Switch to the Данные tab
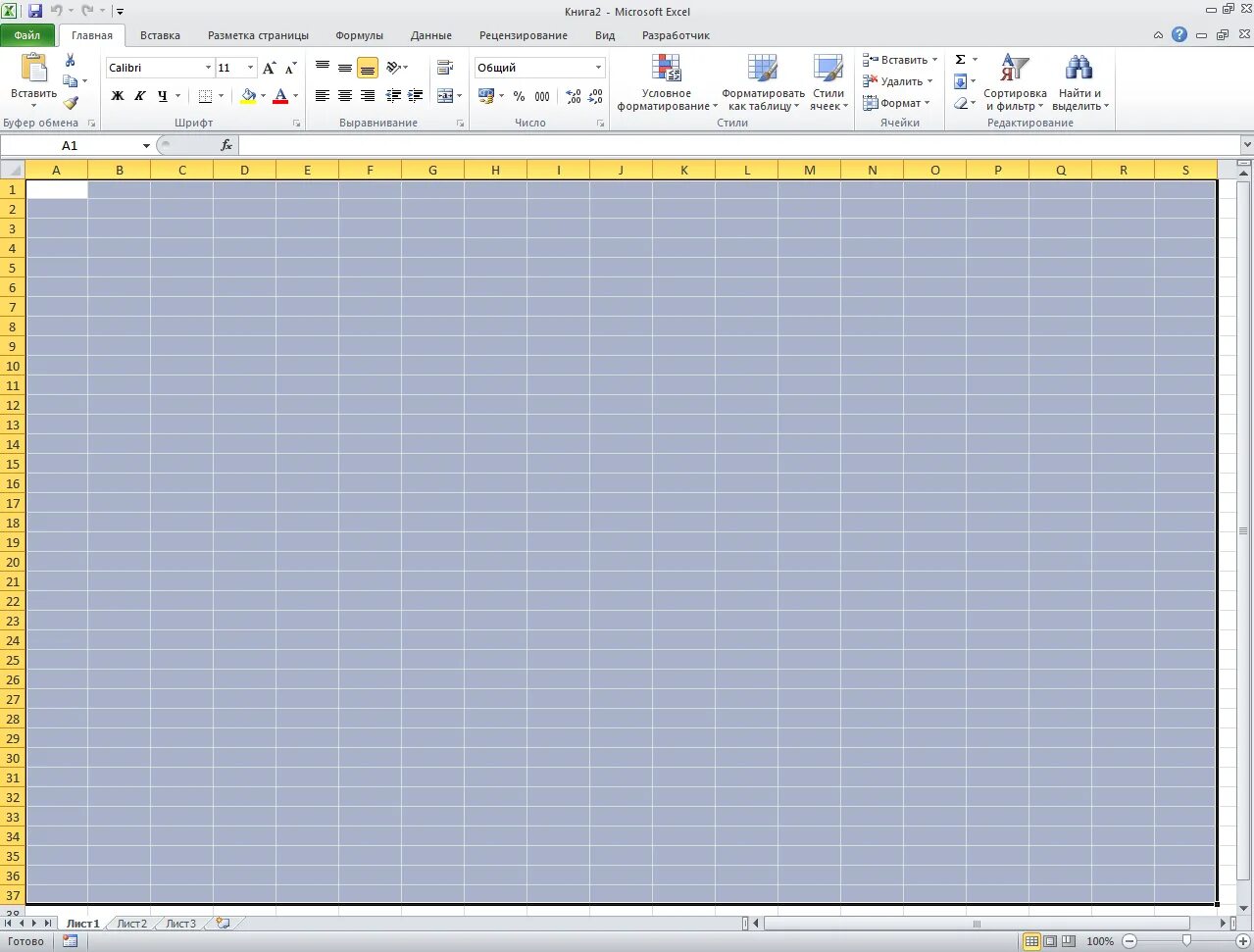 click(x=431, y=35)
